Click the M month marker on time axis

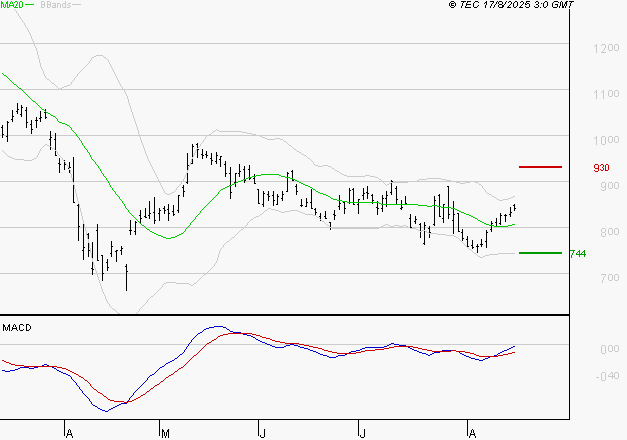click(164, 433)
